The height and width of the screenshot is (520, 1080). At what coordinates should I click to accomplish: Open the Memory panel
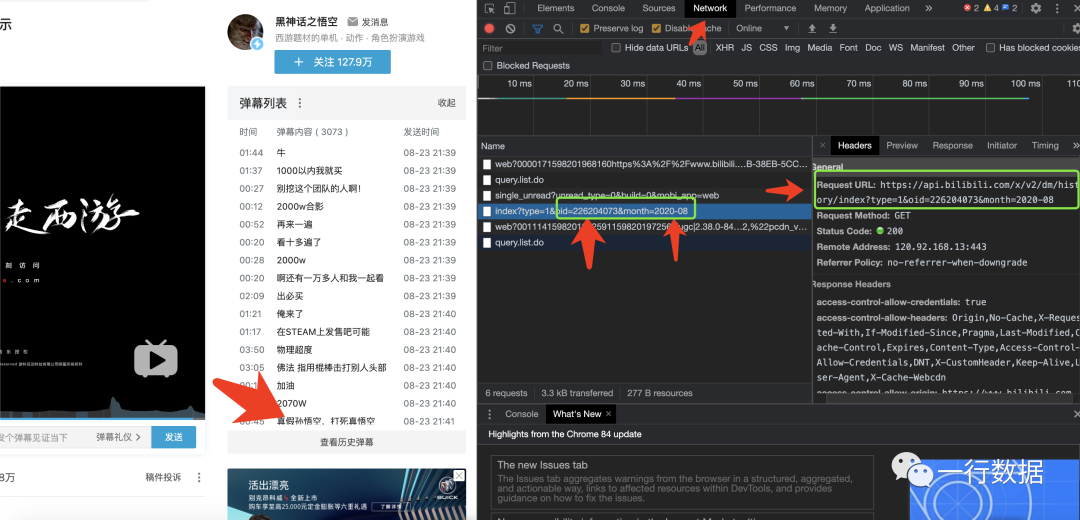pyautogui.click(x=830, y=8)
